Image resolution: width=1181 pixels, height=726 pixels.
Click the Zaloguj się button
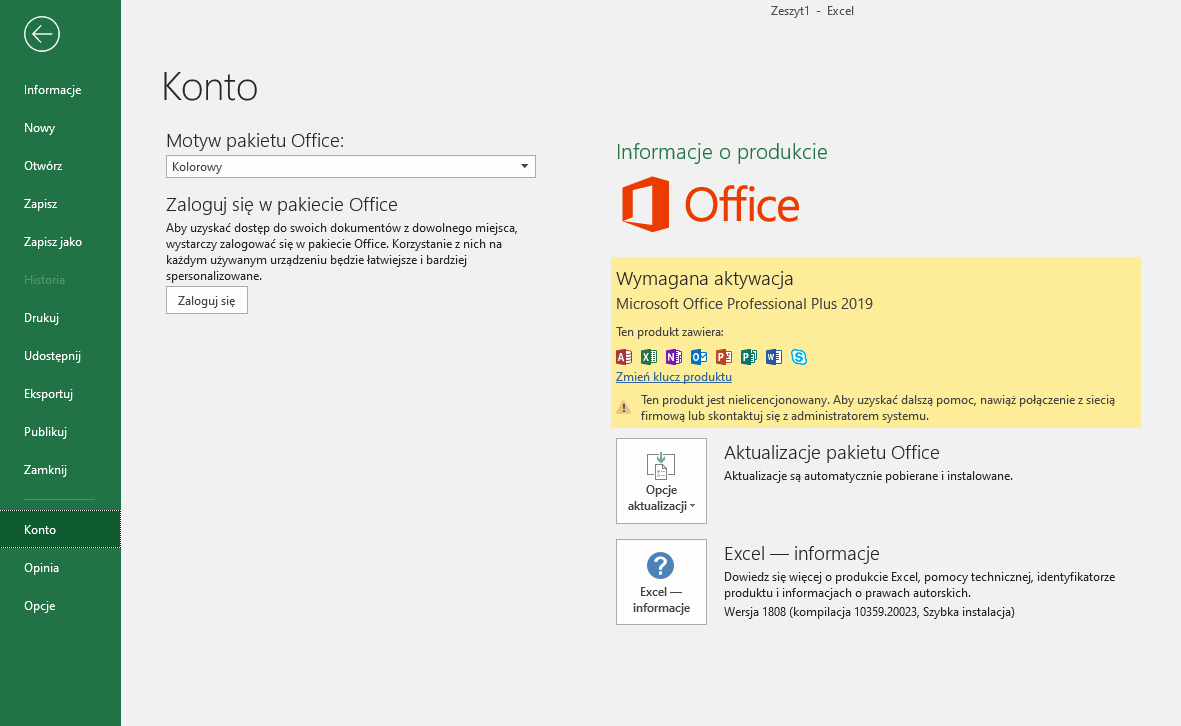pos(206,300)
